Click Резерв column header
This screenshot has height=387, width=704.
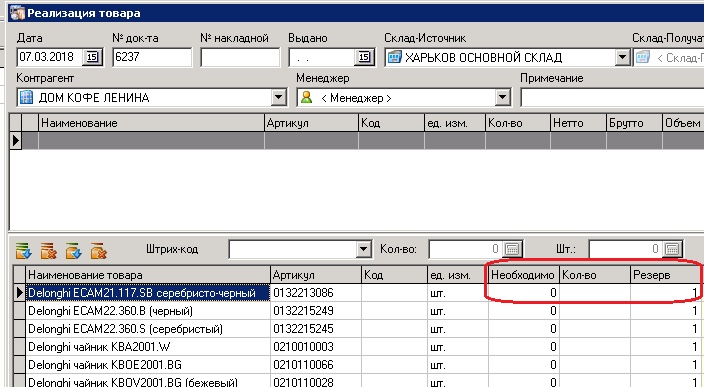point(665,275)
